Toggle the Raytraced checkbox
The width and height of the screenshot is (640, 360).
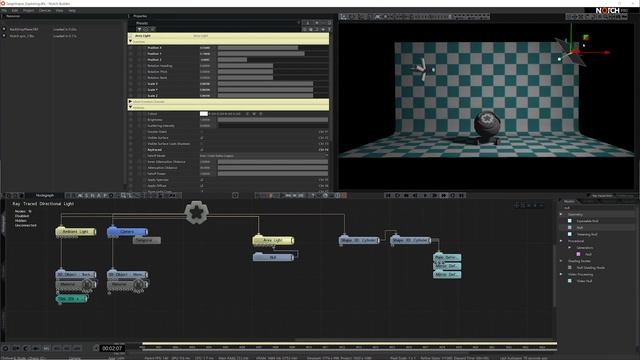(202, 150)
